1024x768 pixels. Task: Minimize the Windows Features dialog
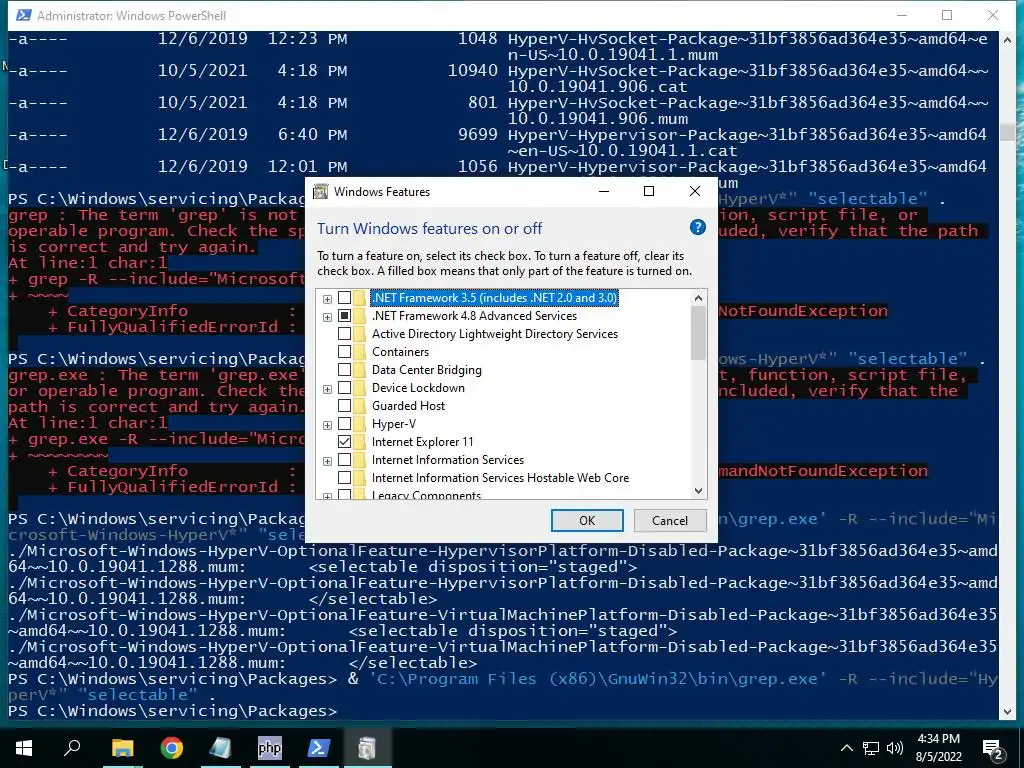tap(604, 191)
